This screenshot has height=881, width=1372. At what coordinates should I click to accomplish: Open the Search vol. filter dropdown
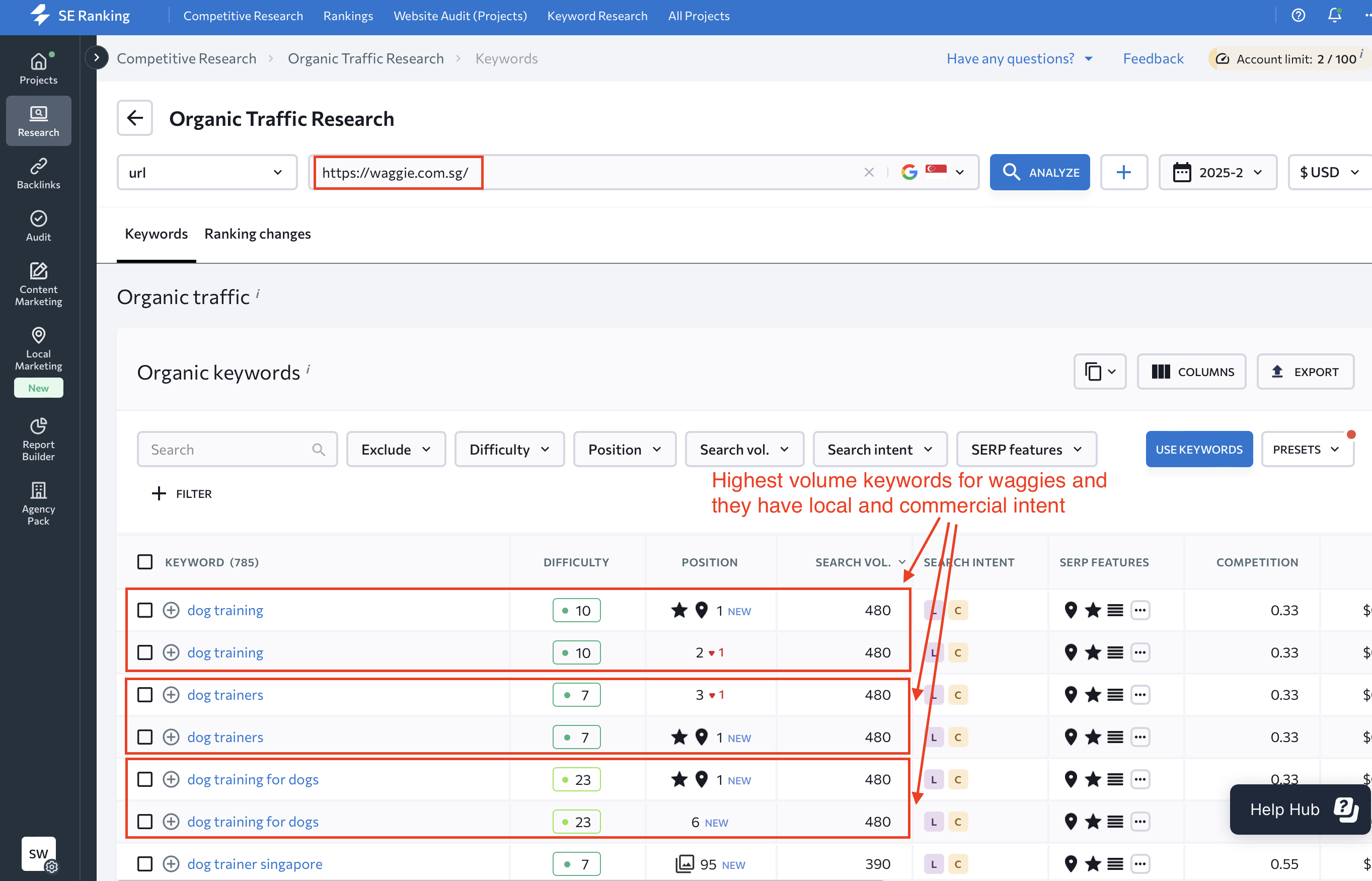click(744, 450)
